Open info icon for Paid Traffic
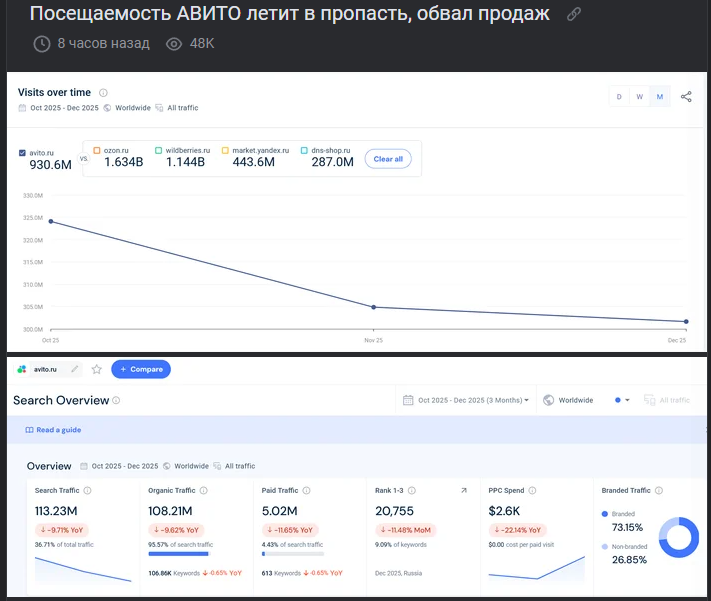 tap(307, 490)
